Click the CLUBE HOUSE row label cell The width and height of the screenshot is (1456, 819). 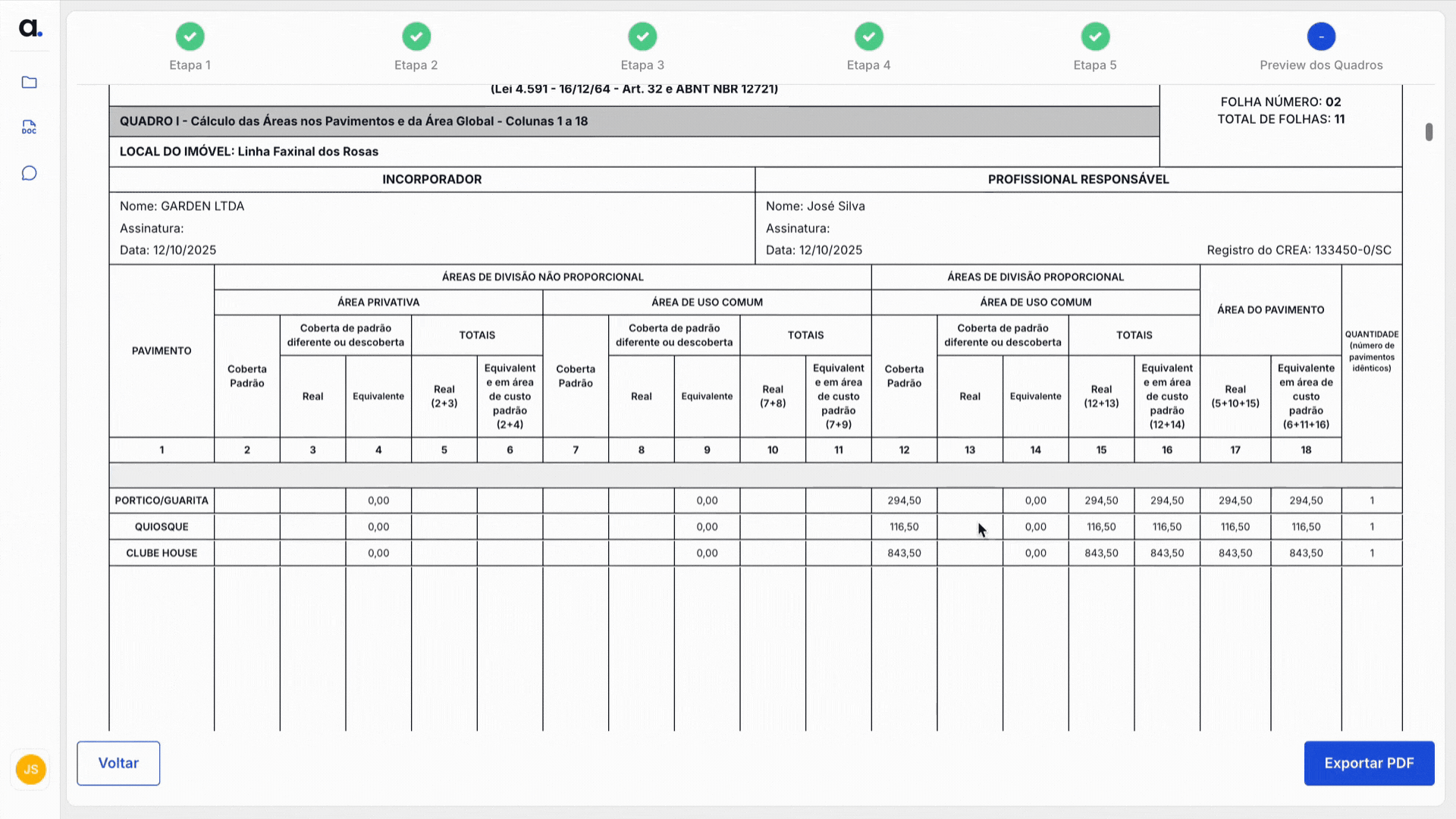tap(162, 553)
